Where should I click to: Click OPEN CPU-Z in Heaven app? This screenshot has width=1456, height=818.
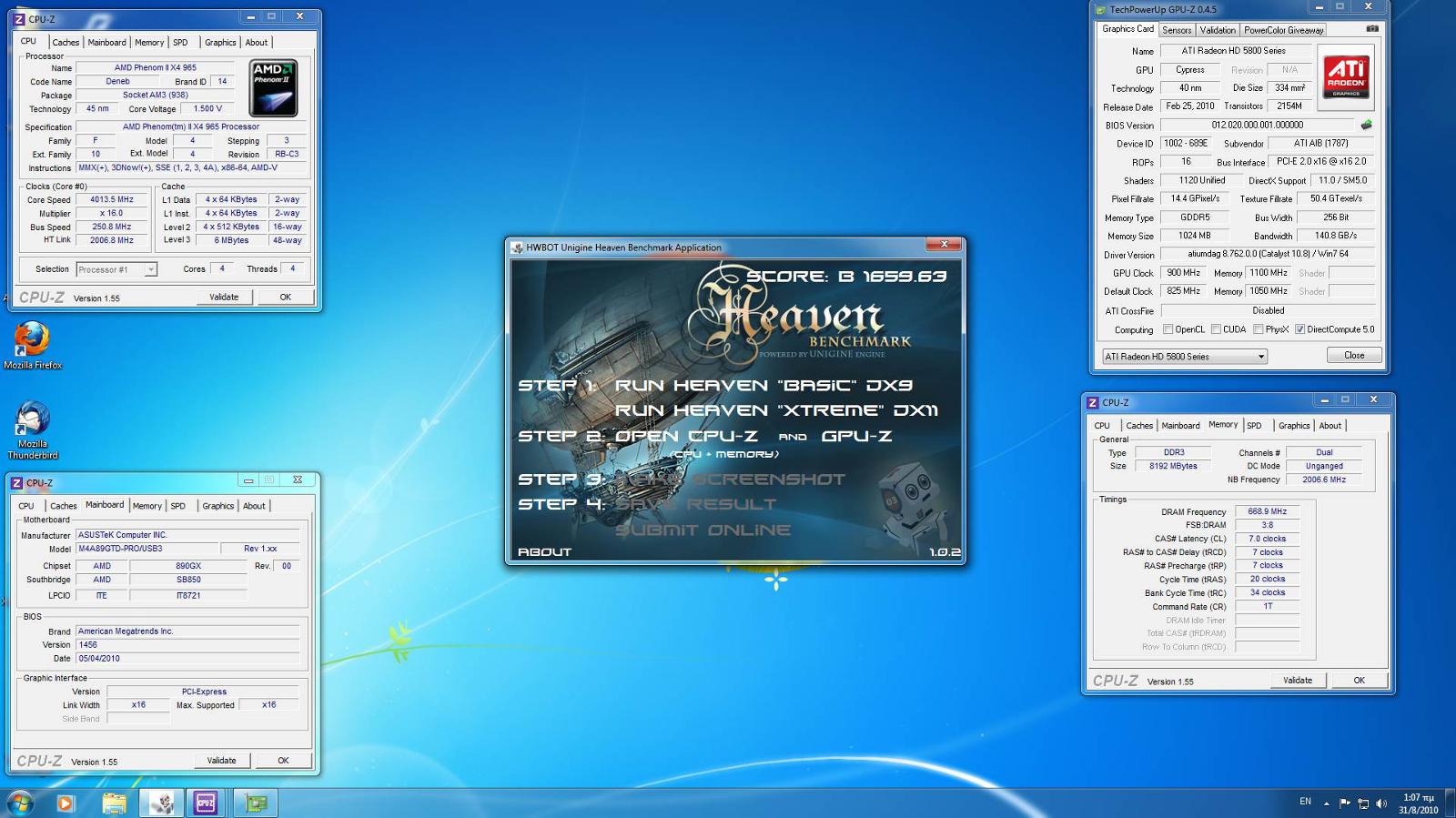point(686,437)
